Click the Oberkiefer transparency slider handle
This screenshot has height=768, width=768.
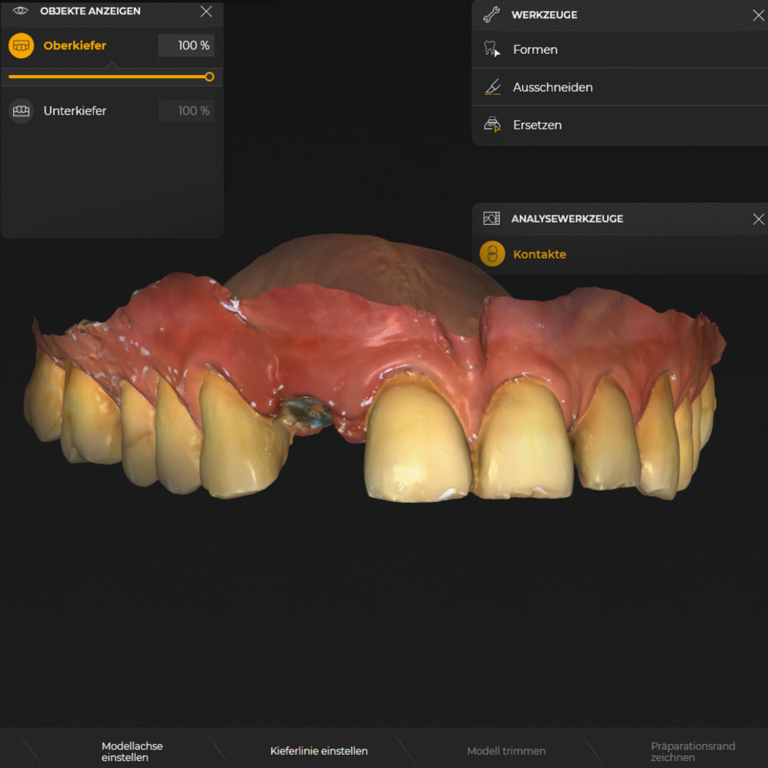click(209, 77)
